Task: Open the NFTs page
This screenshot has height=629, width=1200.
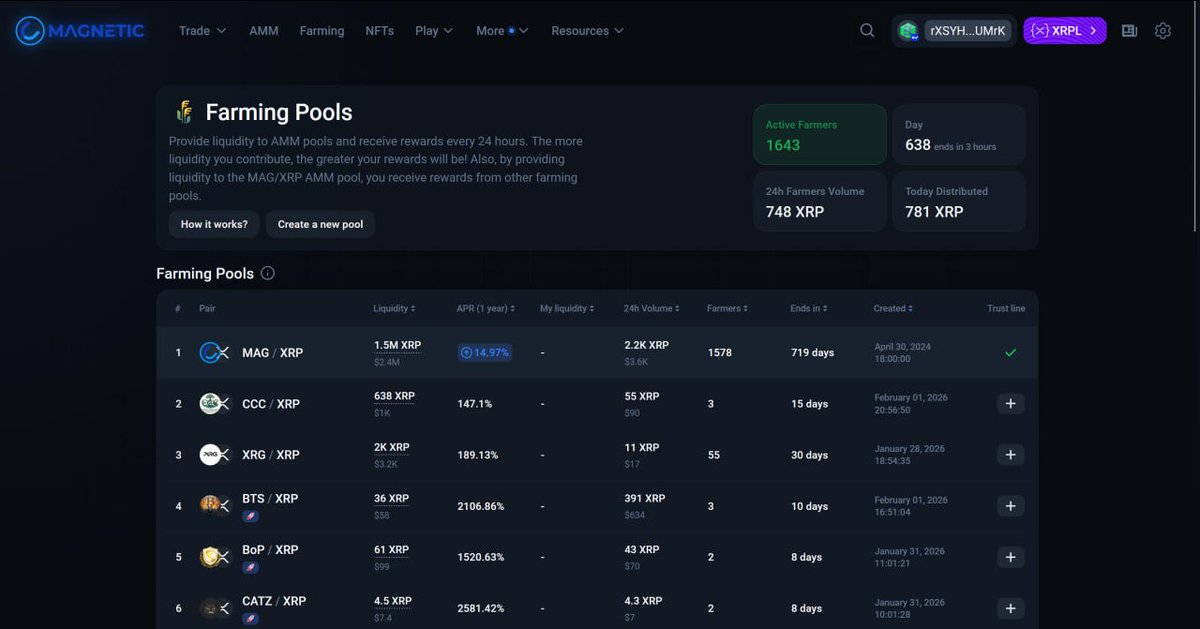Action: pyautogui.click(x=380, y=31)
